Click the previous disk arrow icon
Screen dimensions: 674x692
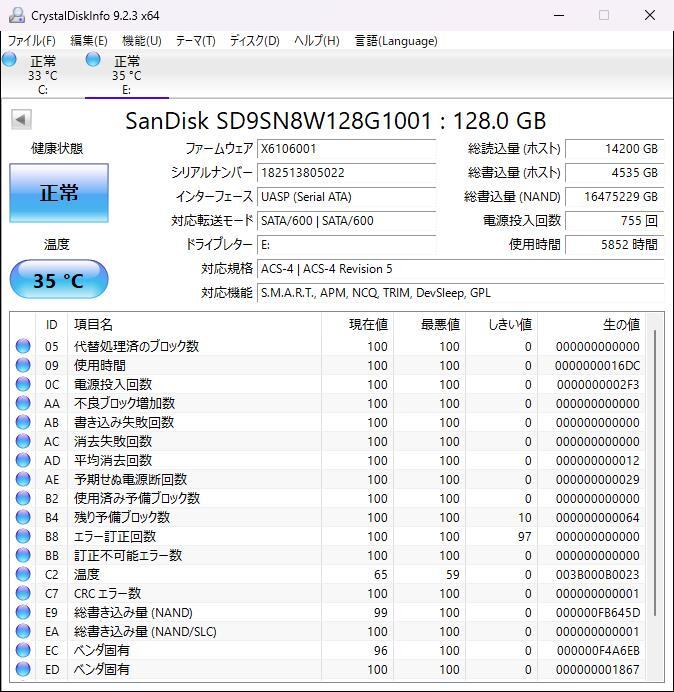(x=21, y=120)
